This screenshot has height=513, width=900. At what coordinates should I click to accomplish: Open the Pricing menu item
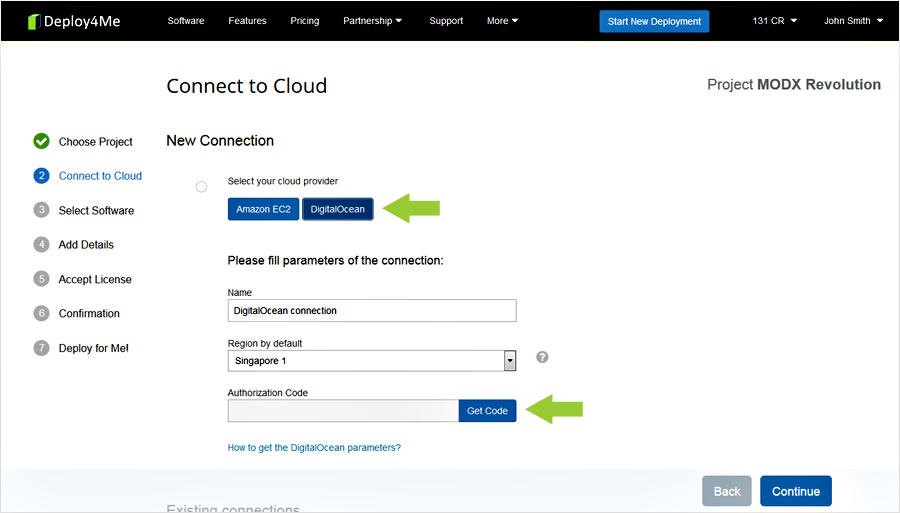pyautogui.click(x=305, y=21)
